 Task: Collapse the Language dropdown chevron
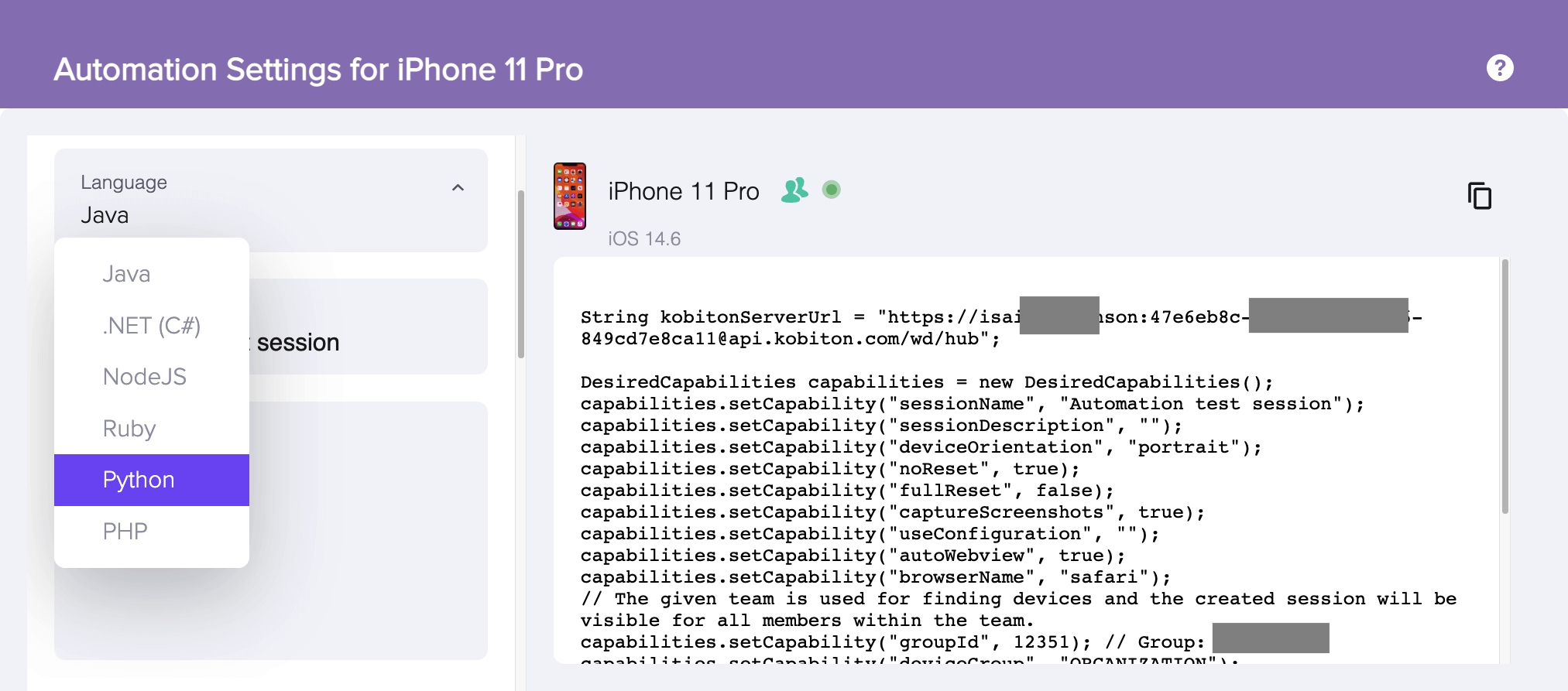click(x=458, y=188)
